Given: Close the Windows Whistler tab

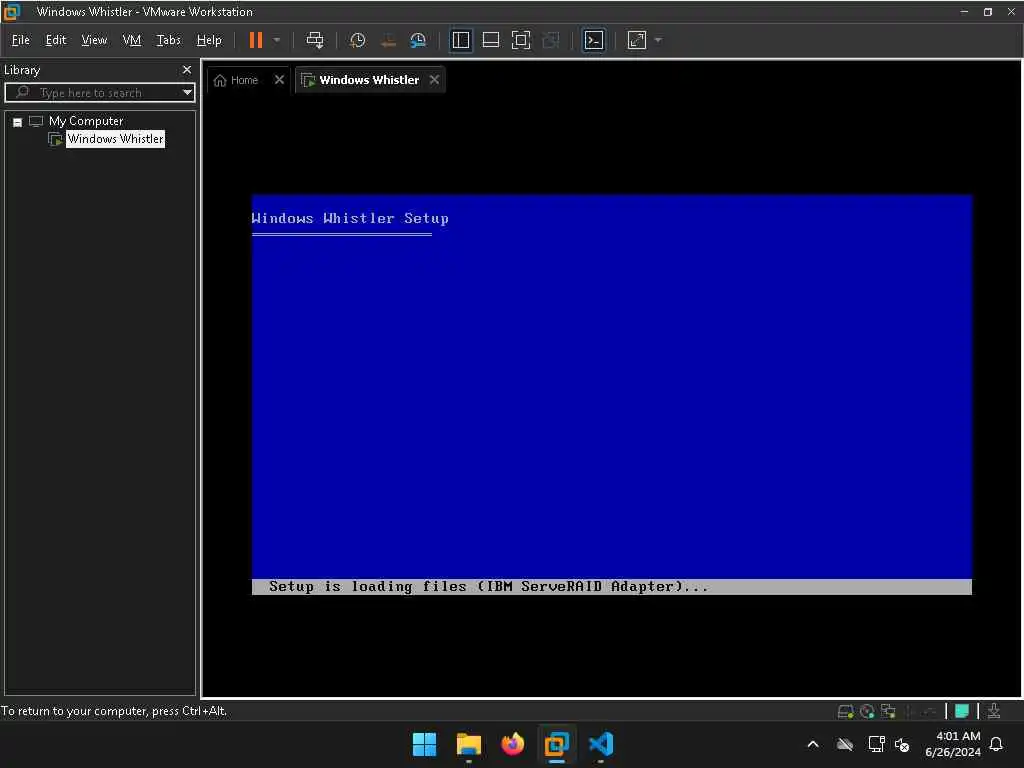Looking at the screenshot, I should click(434, 80).
